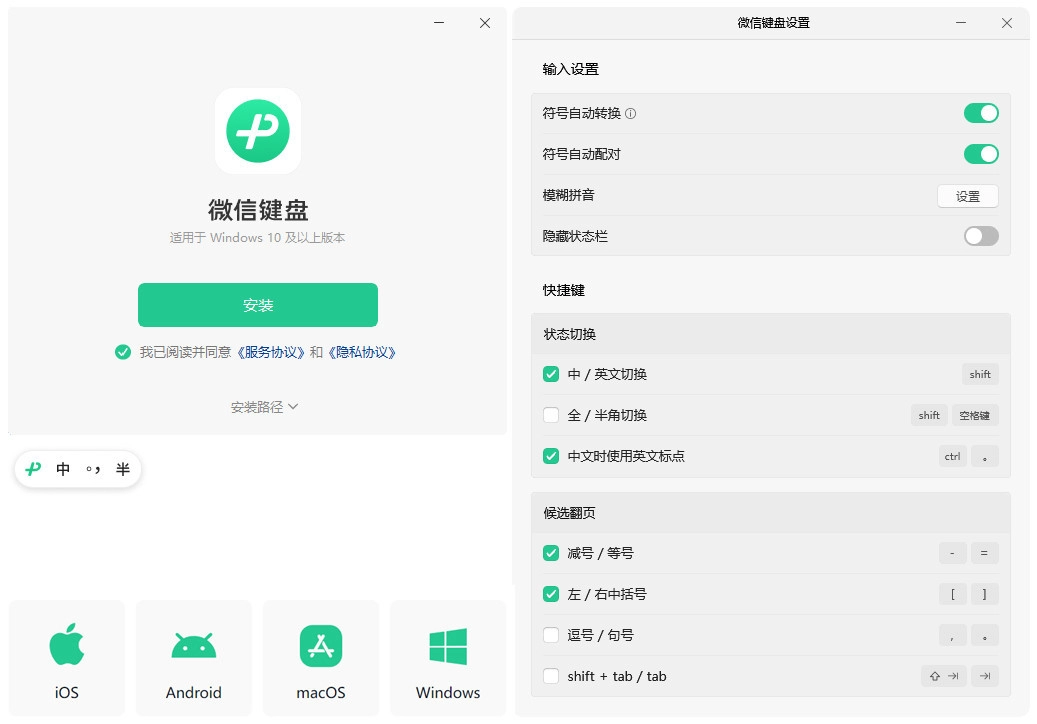Select the iOS platform tile

click(67, 658)
